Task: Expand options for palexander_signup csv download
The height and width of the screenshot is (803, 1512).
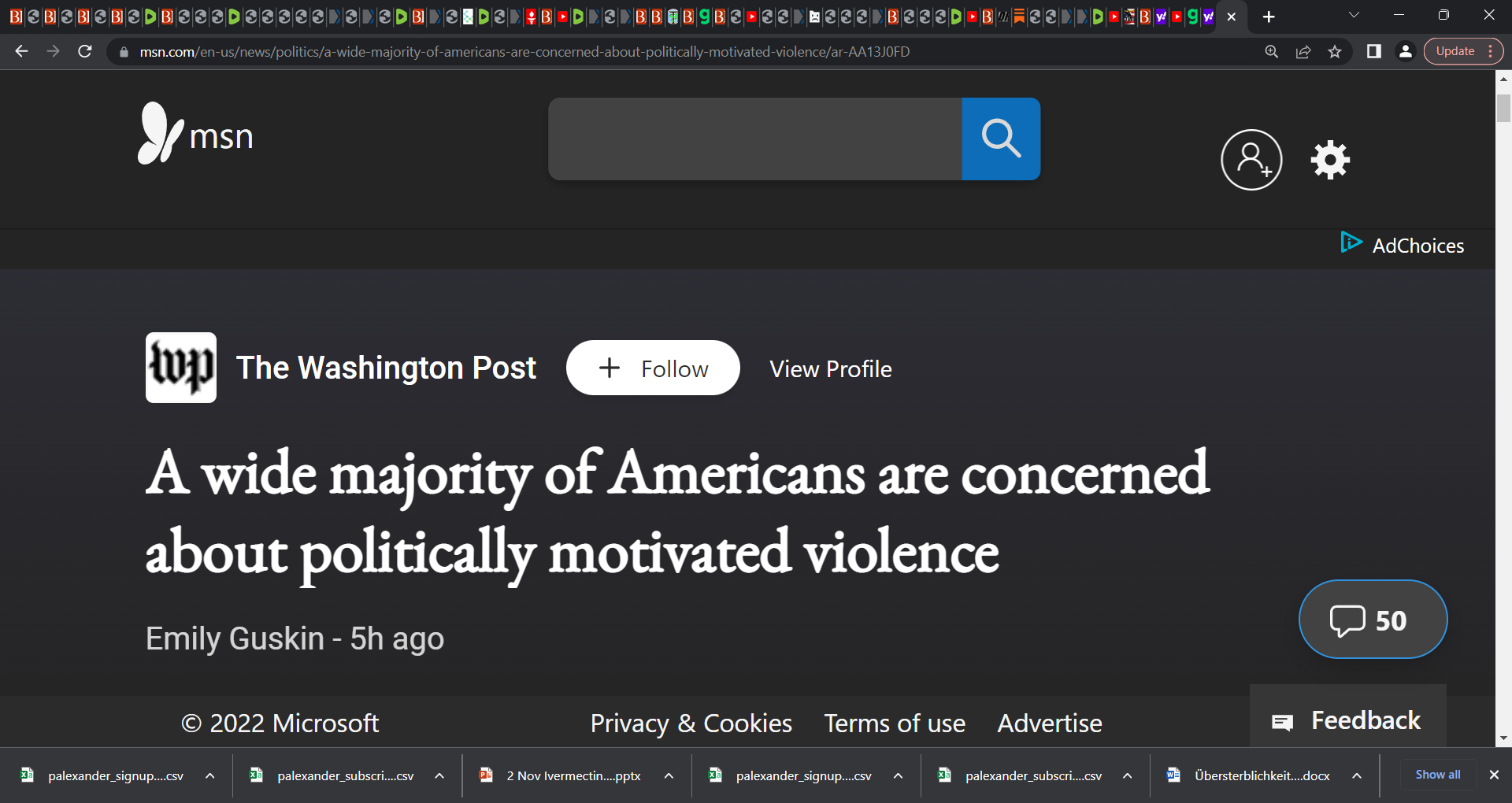Action: (209, 775)
